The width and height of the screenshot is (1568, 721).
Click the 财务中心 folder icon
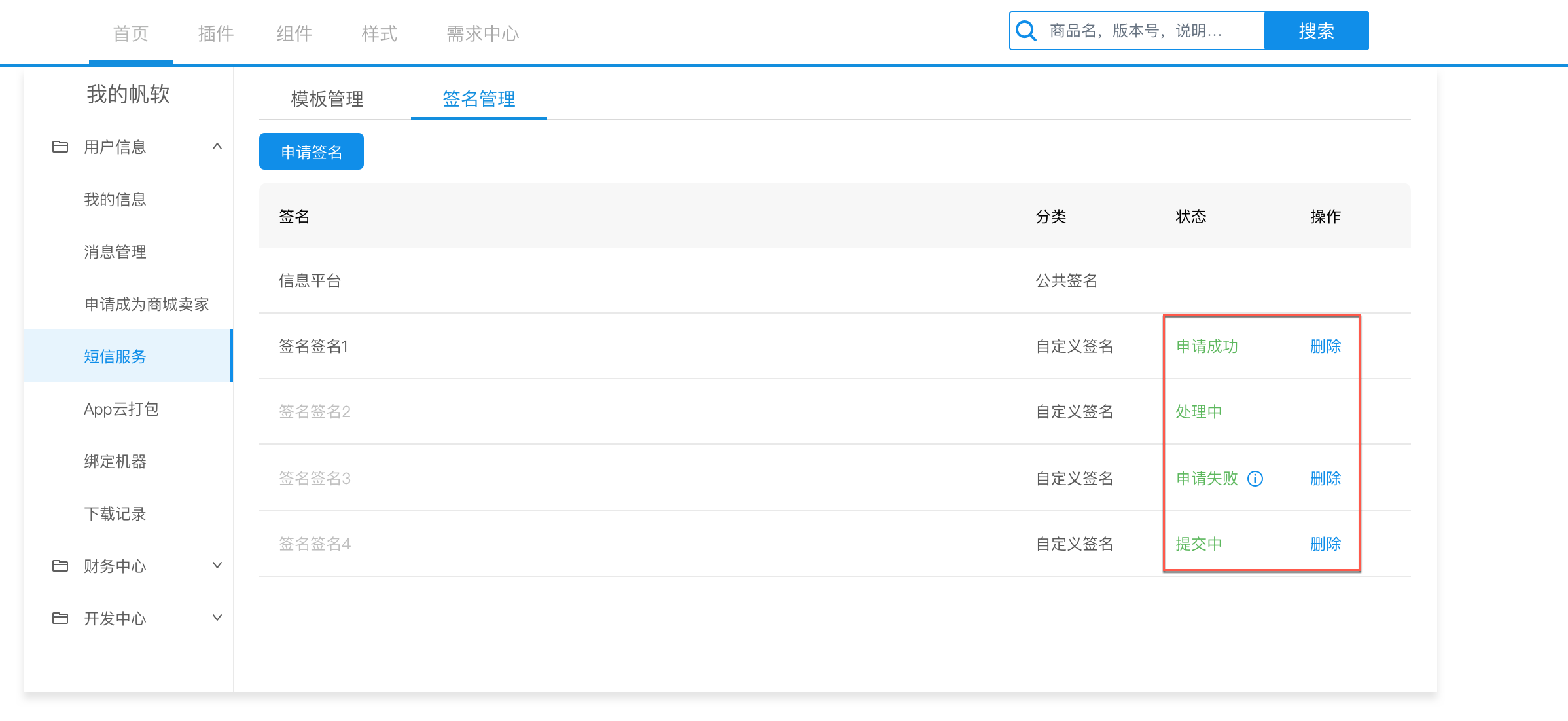coord(60,566)
